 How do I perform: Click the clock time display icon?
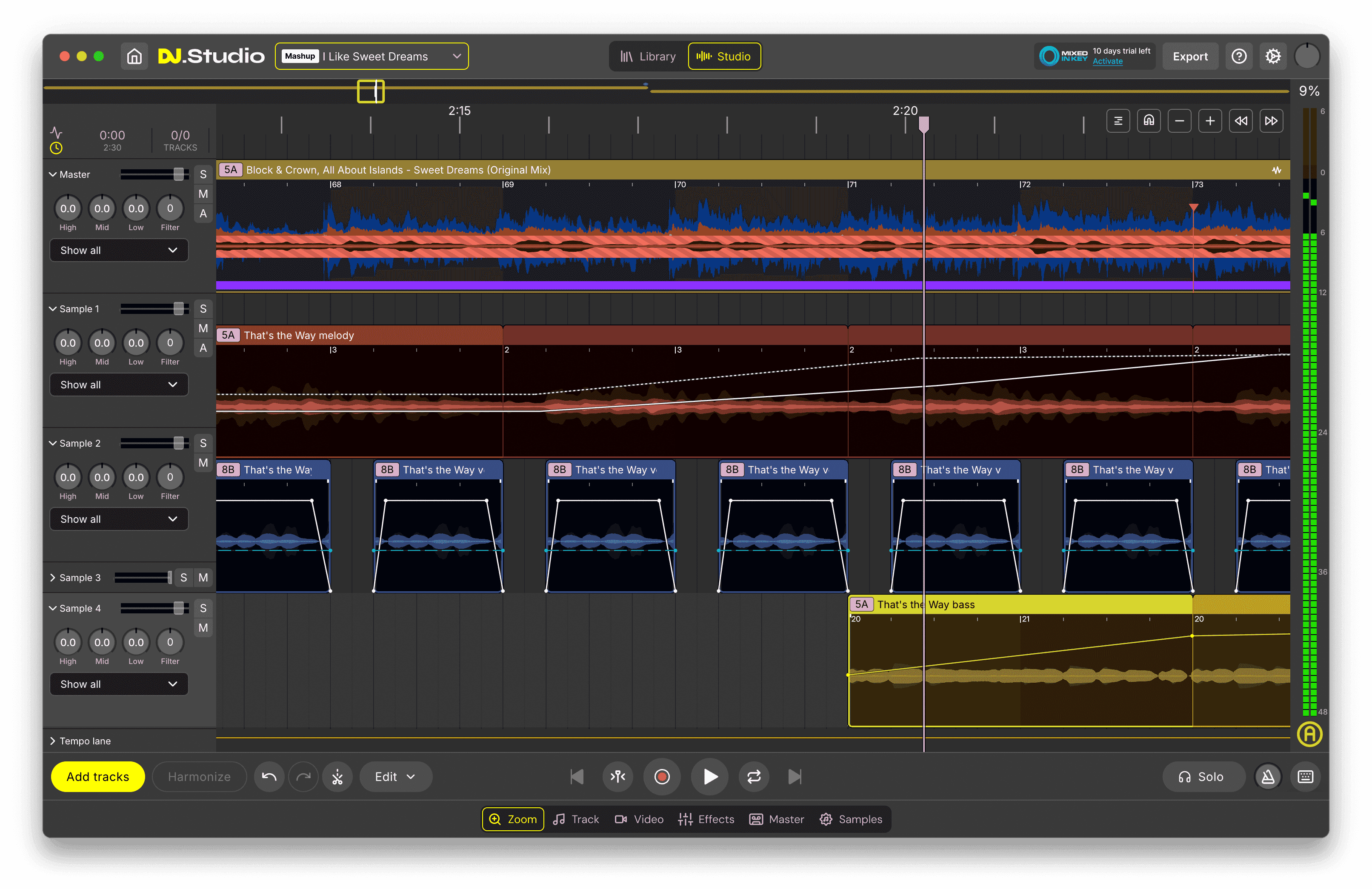(x=56, y=148)
